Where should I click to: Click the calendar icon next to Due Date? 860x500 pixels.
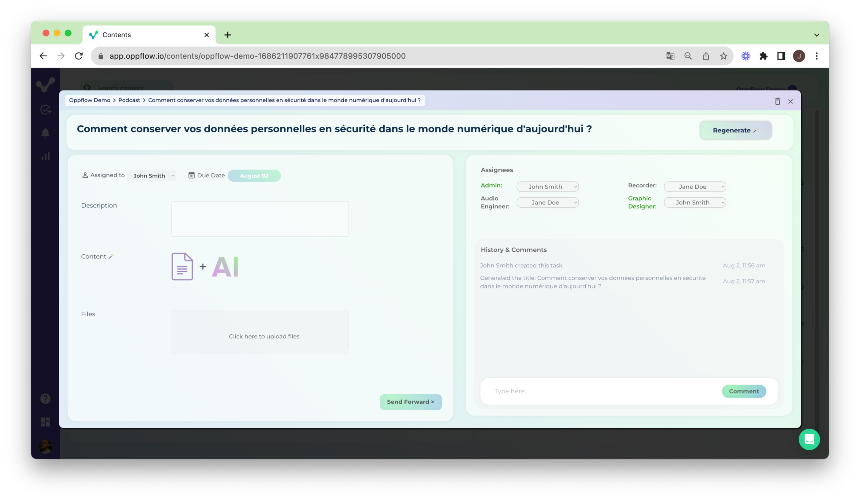click(191, 175)
